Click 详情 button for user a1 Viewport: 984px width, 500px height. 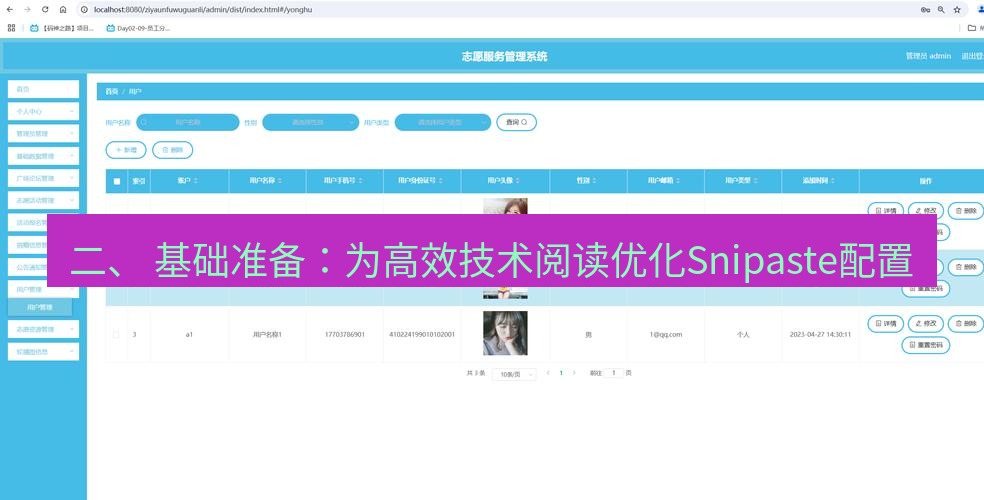pyautogui.click(x=885, y=324)
